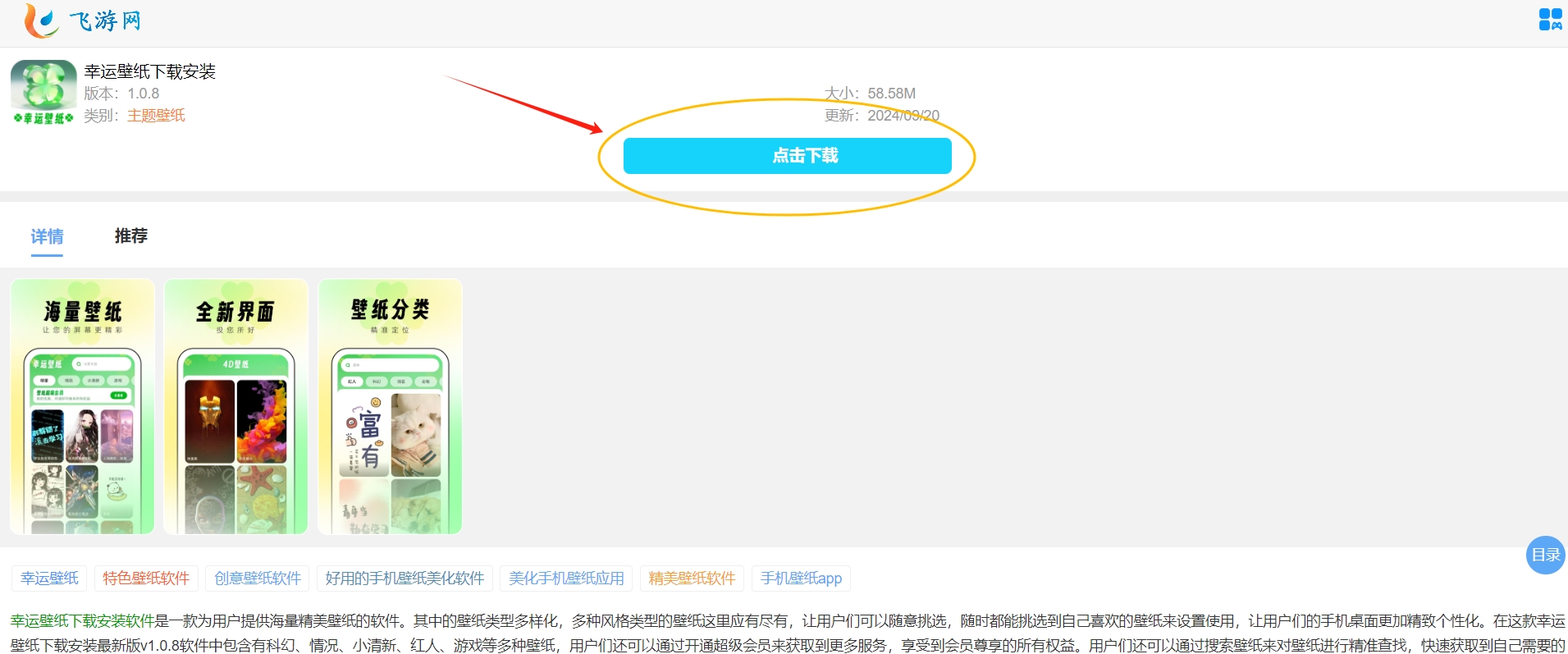Click the 目录 floating button
Image resolution: width=1568 pixels, height=654 pixels.
[1546, 555]
